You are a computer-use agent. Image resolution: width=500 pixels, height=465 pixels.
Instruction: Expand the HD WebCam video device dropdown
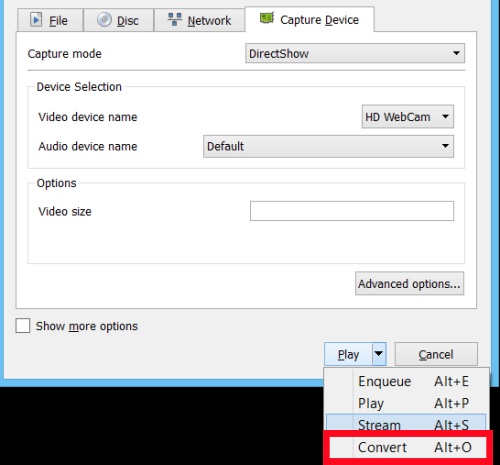click(x=407, y=117)
